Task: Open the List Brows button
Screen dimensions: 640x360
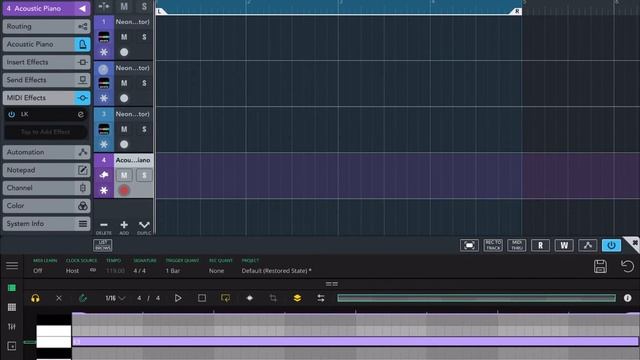Action: coord(103,245)
